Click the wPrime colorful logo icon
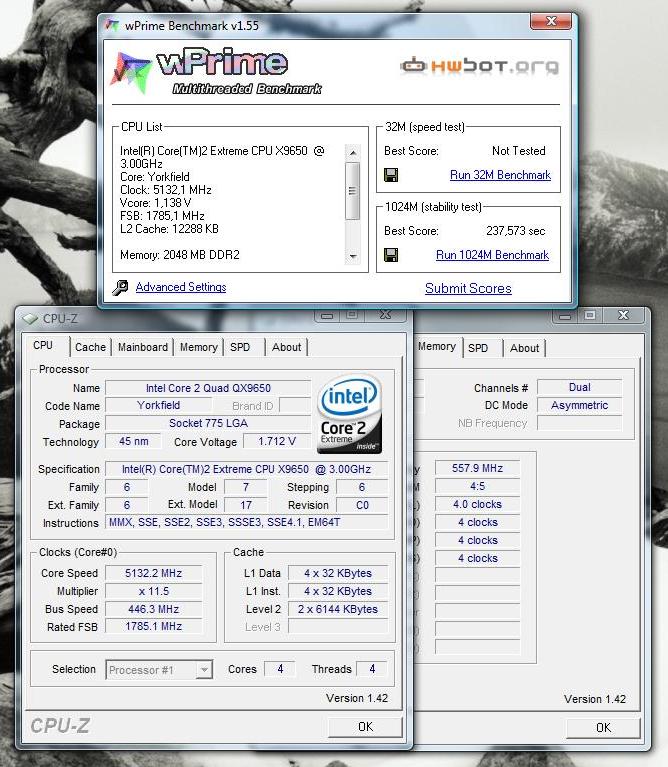 [x=130, y=72]
